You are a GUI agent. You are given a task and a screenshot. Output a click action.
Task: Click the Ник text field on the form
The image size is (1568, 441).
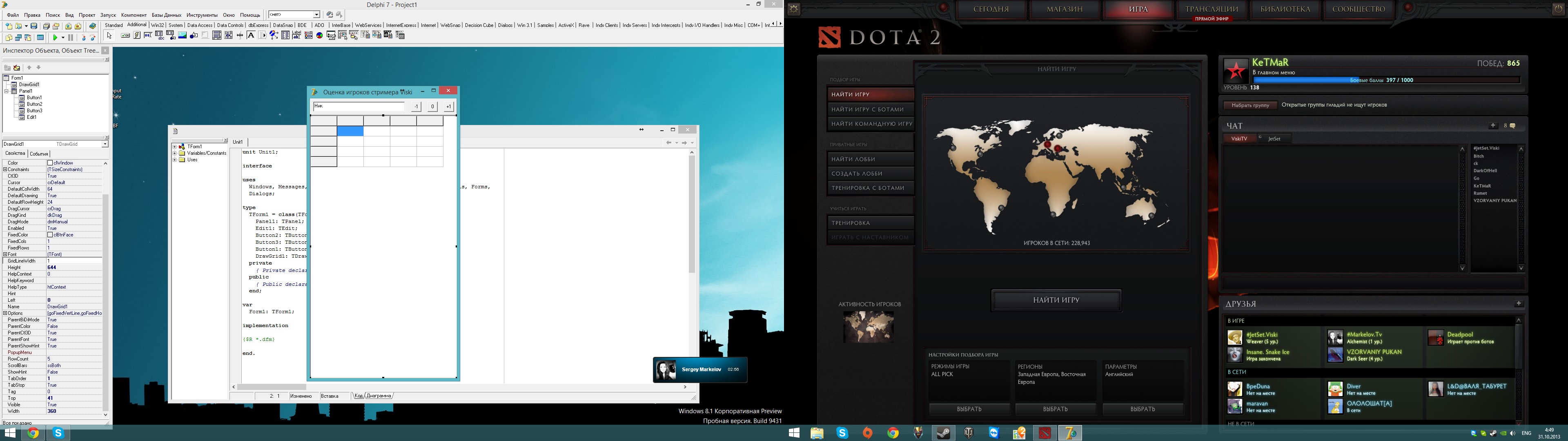(x=359, y=107)
